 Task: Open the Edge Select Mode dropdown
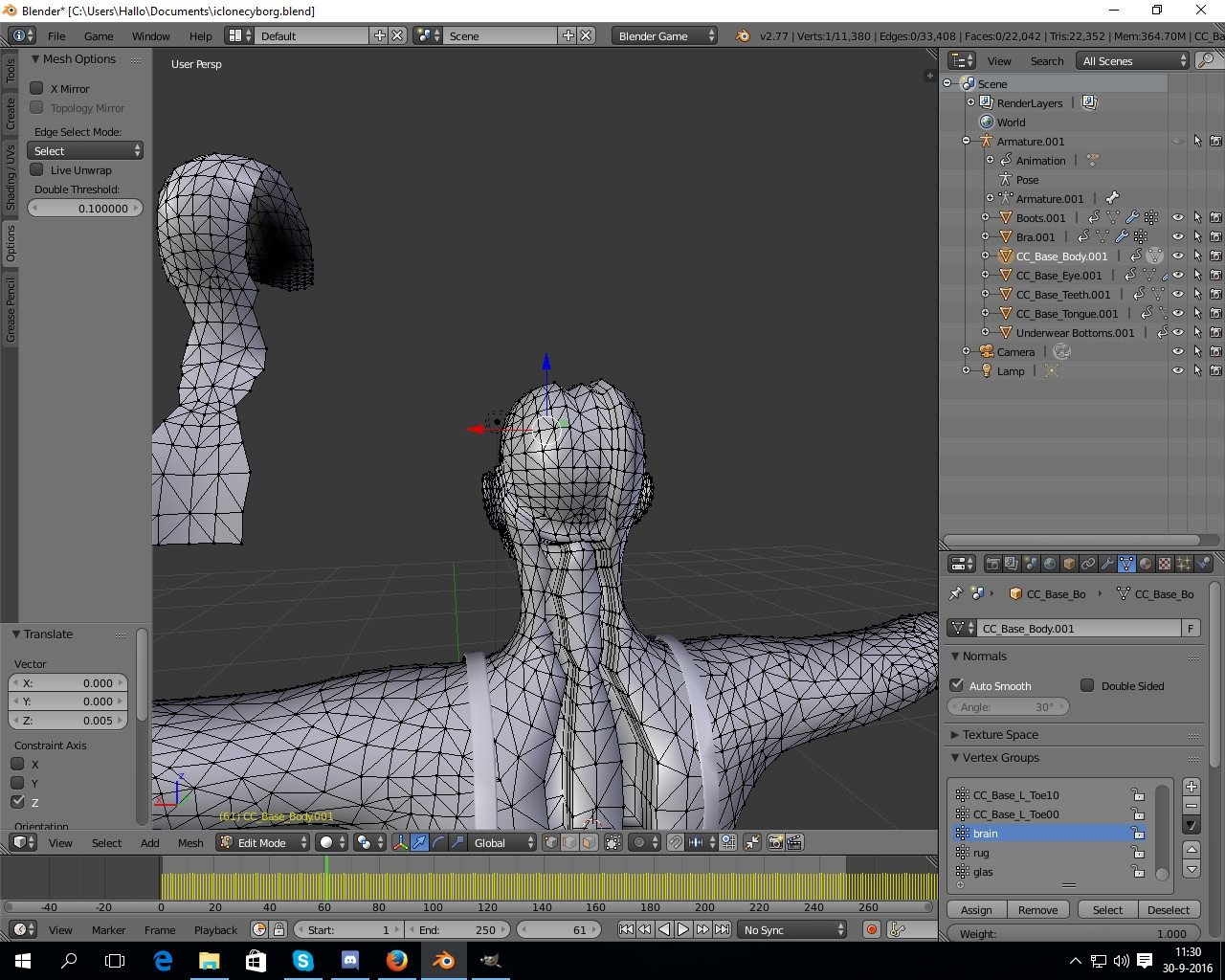pyautogui.click(x=85, y=151)
